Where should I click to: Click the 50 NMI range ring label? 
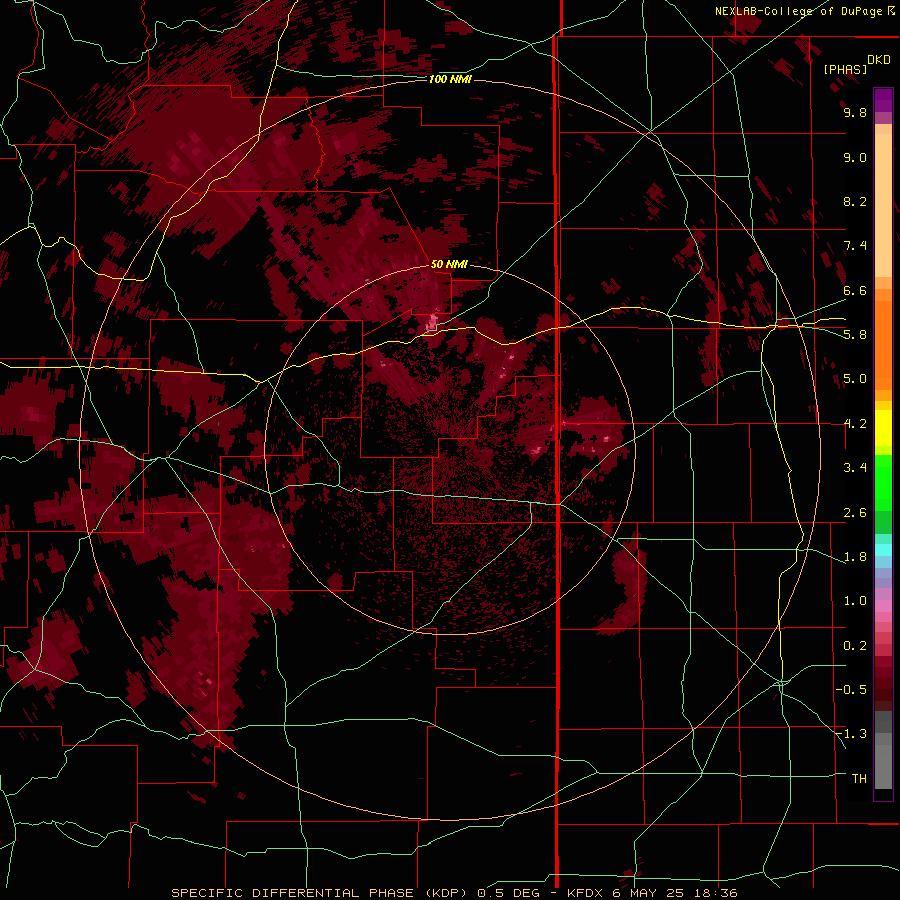pyautogui.click(x=449, y=264)
